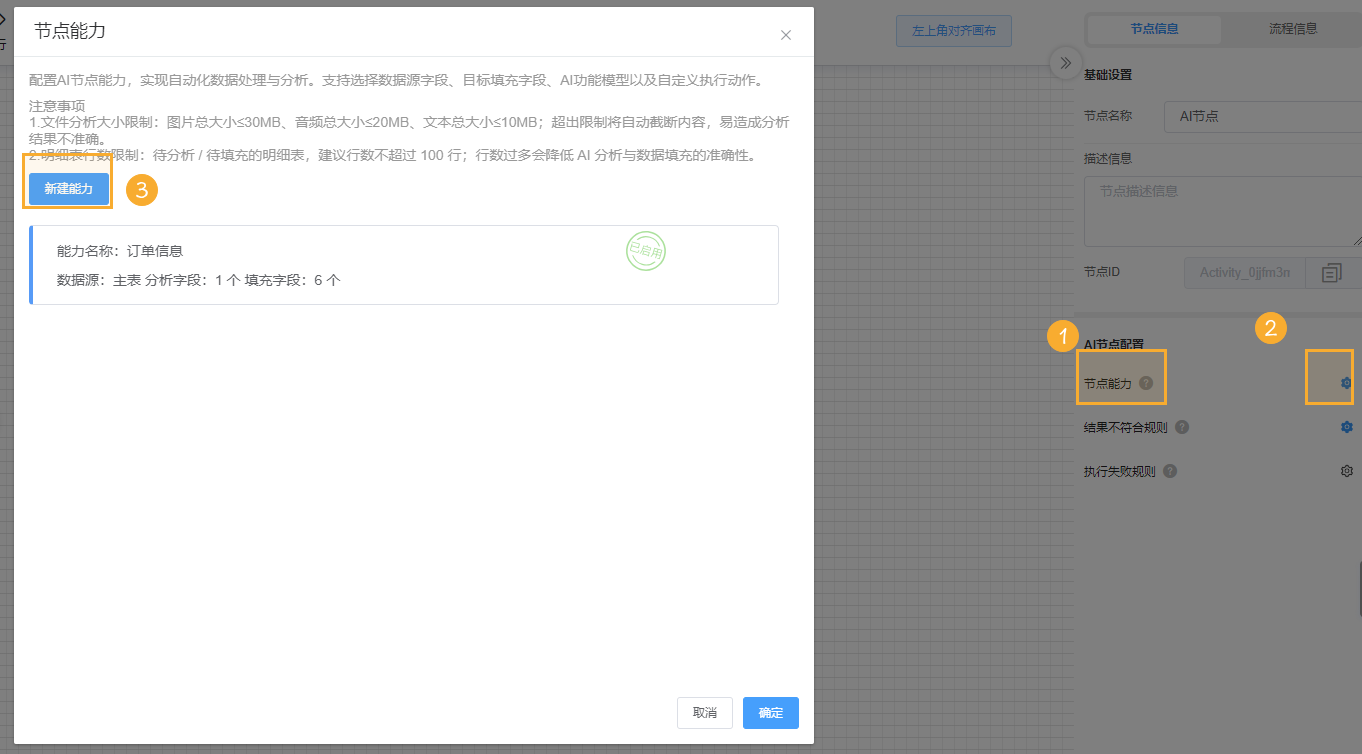Switch to 流程信息 tab

pos(1292,29)
